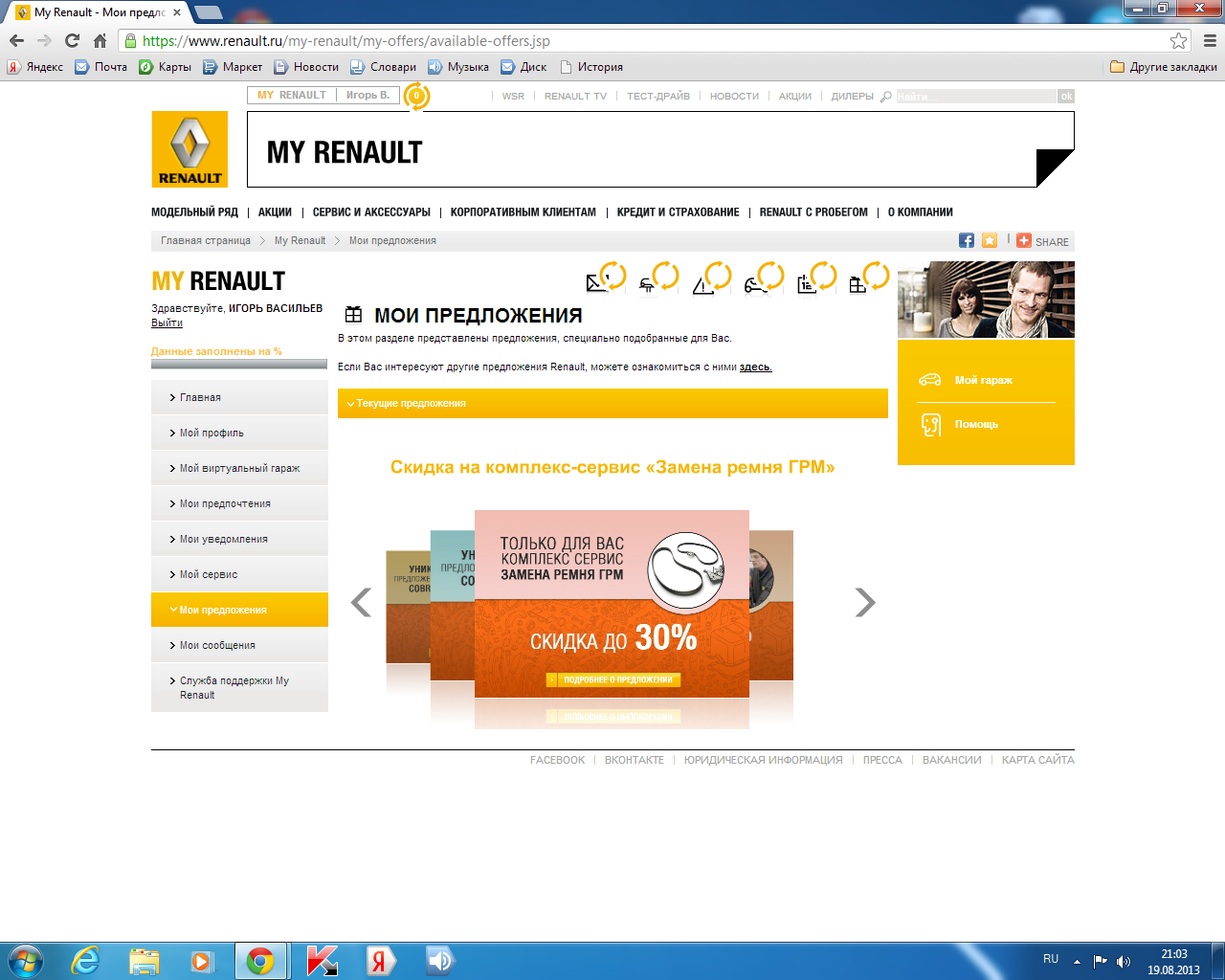Click the Мой гараж car icon
1225x980 pixels.
[x=929, y=380]
